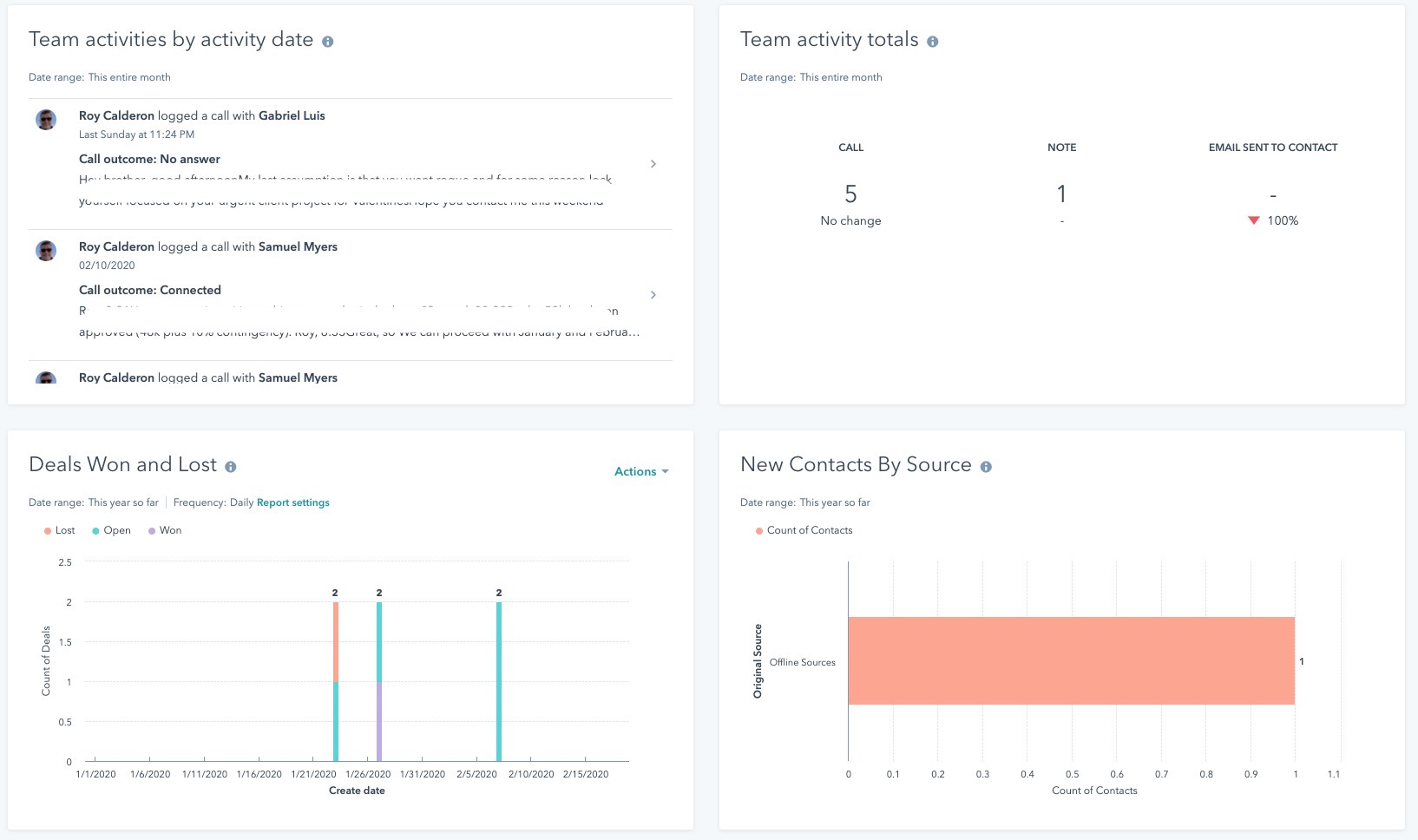Open the Team activities by activity date info tooltip
1418x840 pixels.
click(328, 40)
